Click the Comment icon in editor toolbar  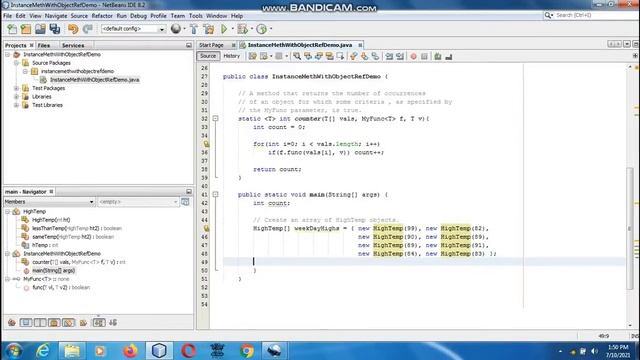(x=438, y=56)
